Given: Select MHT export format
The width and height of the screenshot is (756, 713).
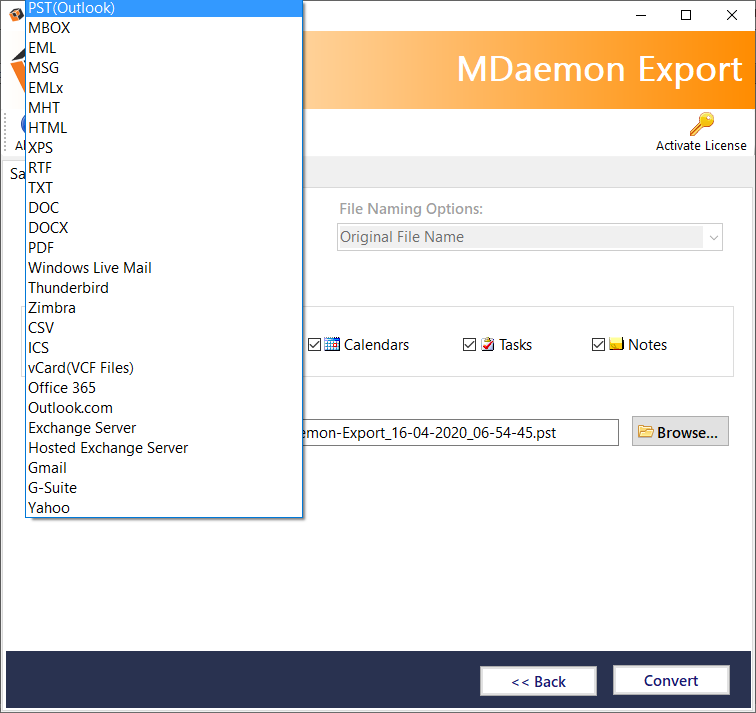Looking at the screenshot, I should point(164,108).
